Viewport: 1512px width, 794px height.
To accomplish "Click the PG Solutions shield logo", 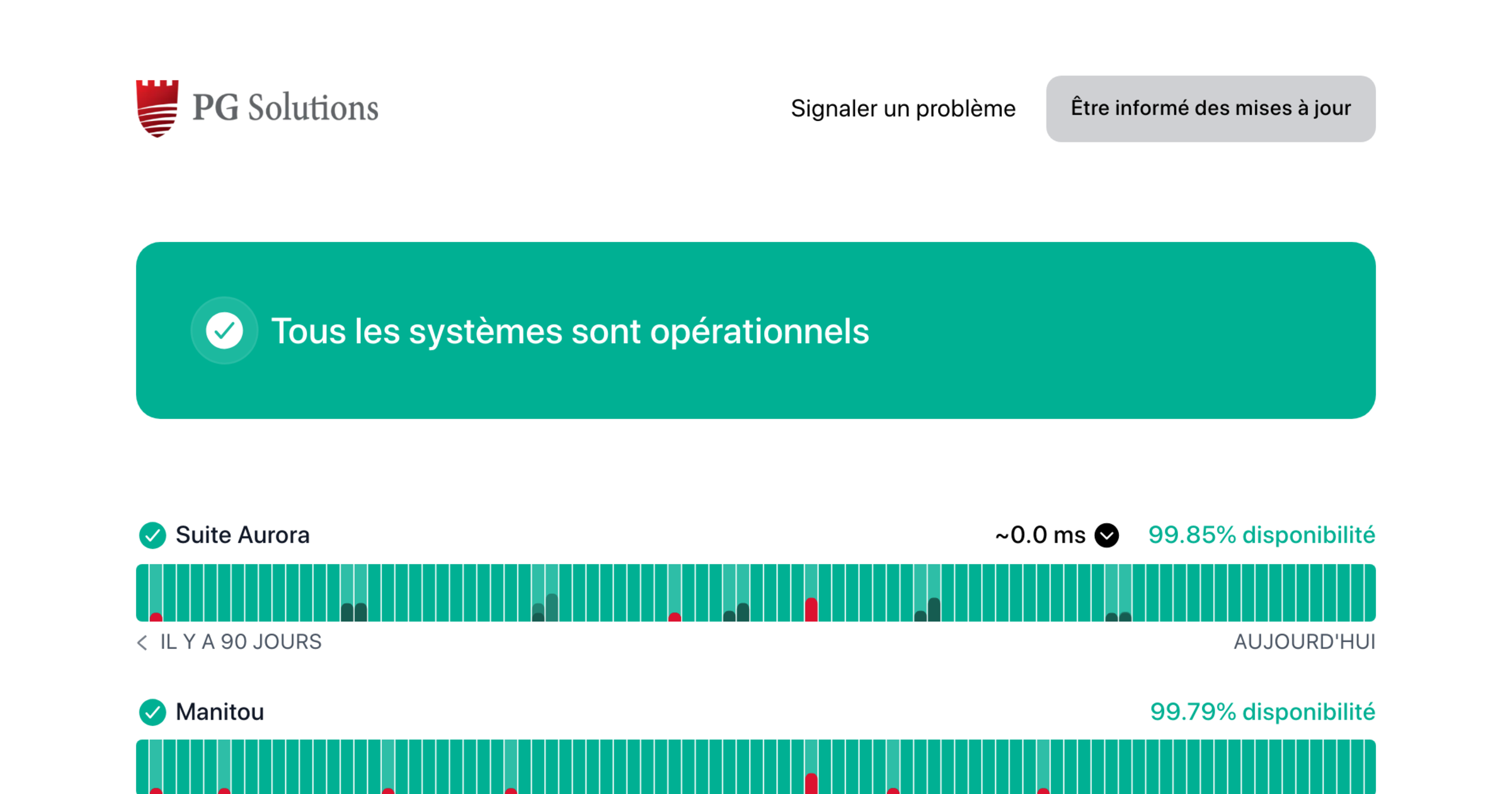I will [x=157, y=108].
